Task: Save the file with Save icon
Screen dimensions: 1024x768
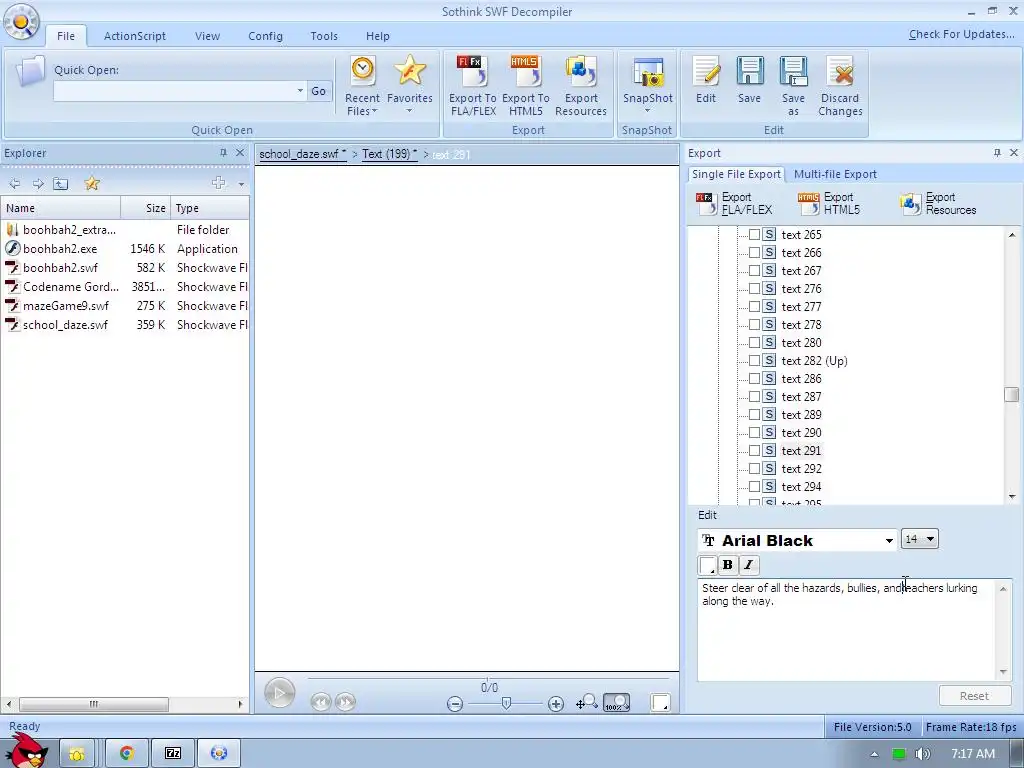Action: tap(749, 81)
